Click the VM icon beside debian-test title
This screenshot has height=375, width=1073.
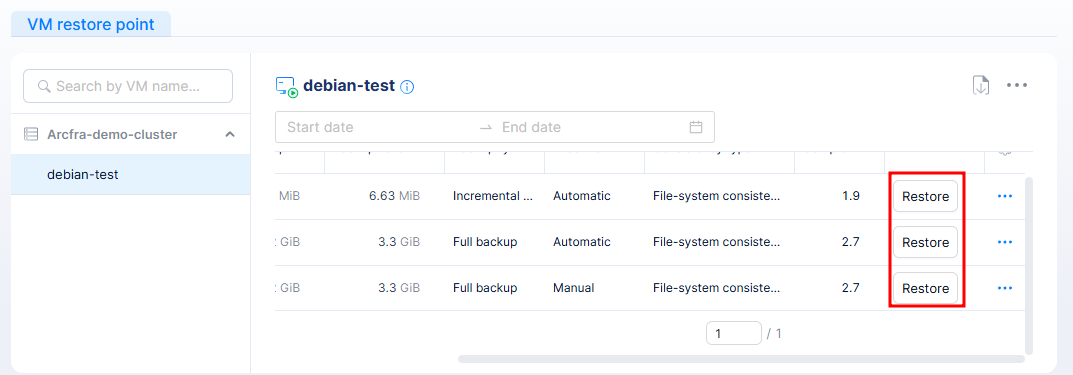tap(287, 87)
